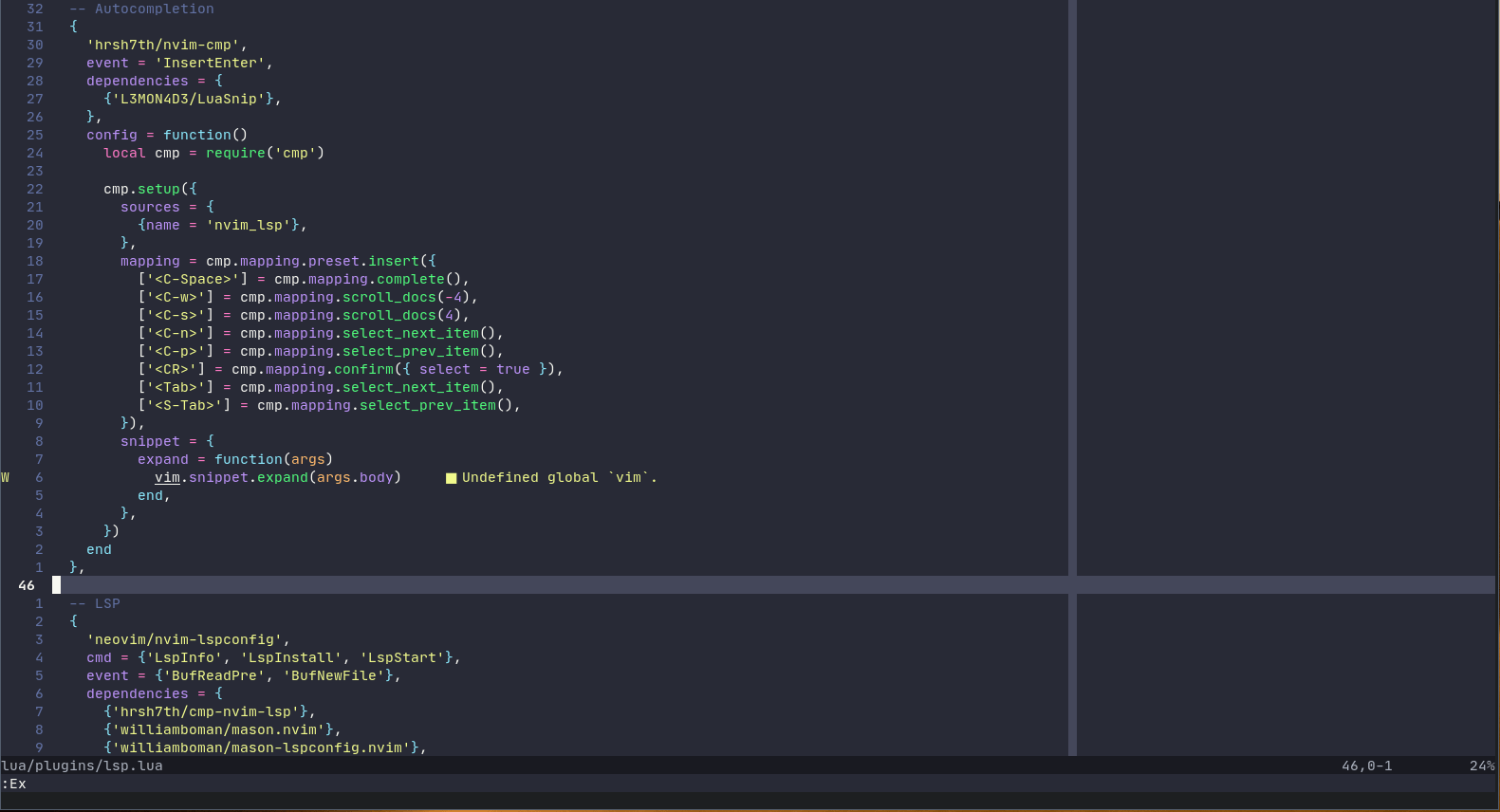This screenshot has height=812, width=1500.
Task: Click 'expand = function(args)' line
Action: coord(235,459)
